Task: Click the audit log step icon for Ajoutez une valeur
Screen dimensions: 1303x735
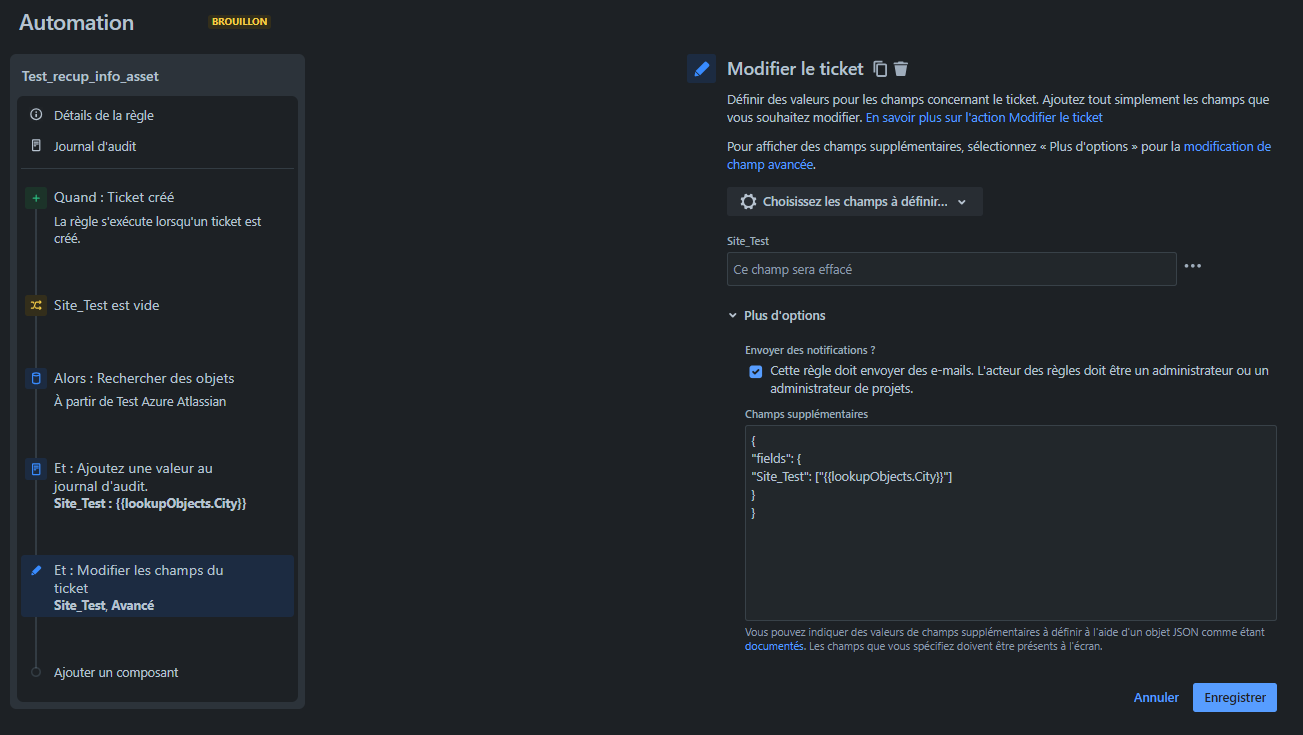Action: [36, 469]
